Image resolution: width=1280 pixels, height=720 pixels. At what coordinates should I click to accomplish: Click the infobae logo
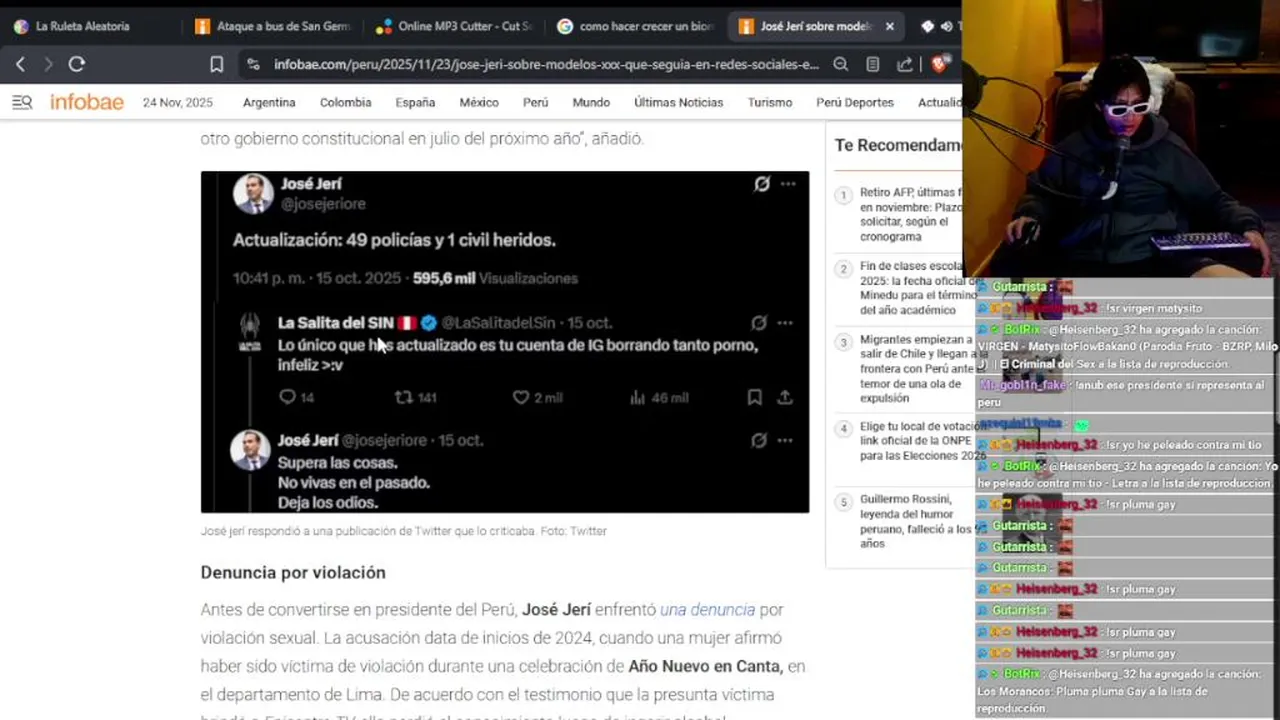87,102
